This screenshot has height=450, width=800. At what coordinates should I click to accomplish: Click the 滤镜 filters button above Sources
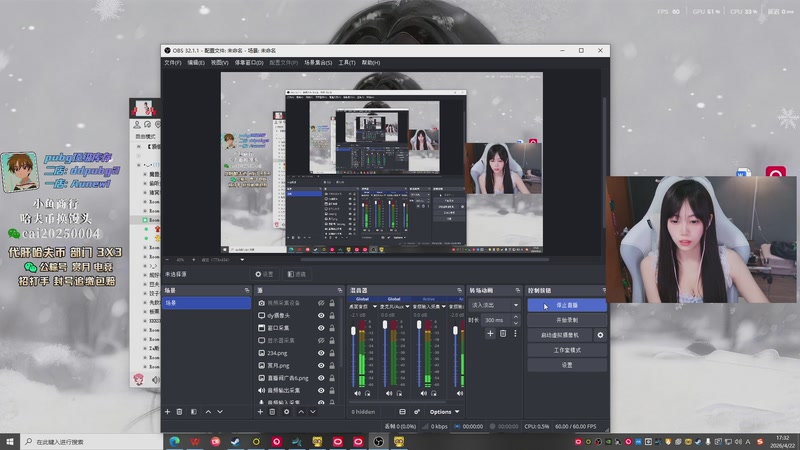(x=297, y=274)
